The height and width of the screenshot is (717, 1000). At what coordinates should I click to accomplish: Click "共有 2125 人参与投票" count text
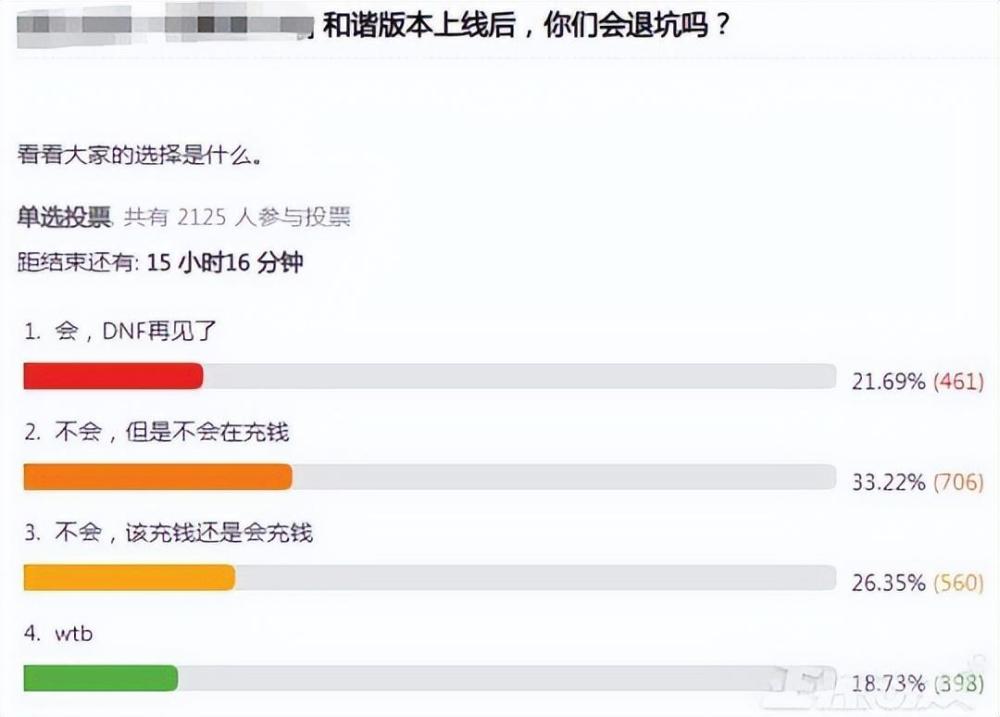point(237,218)
